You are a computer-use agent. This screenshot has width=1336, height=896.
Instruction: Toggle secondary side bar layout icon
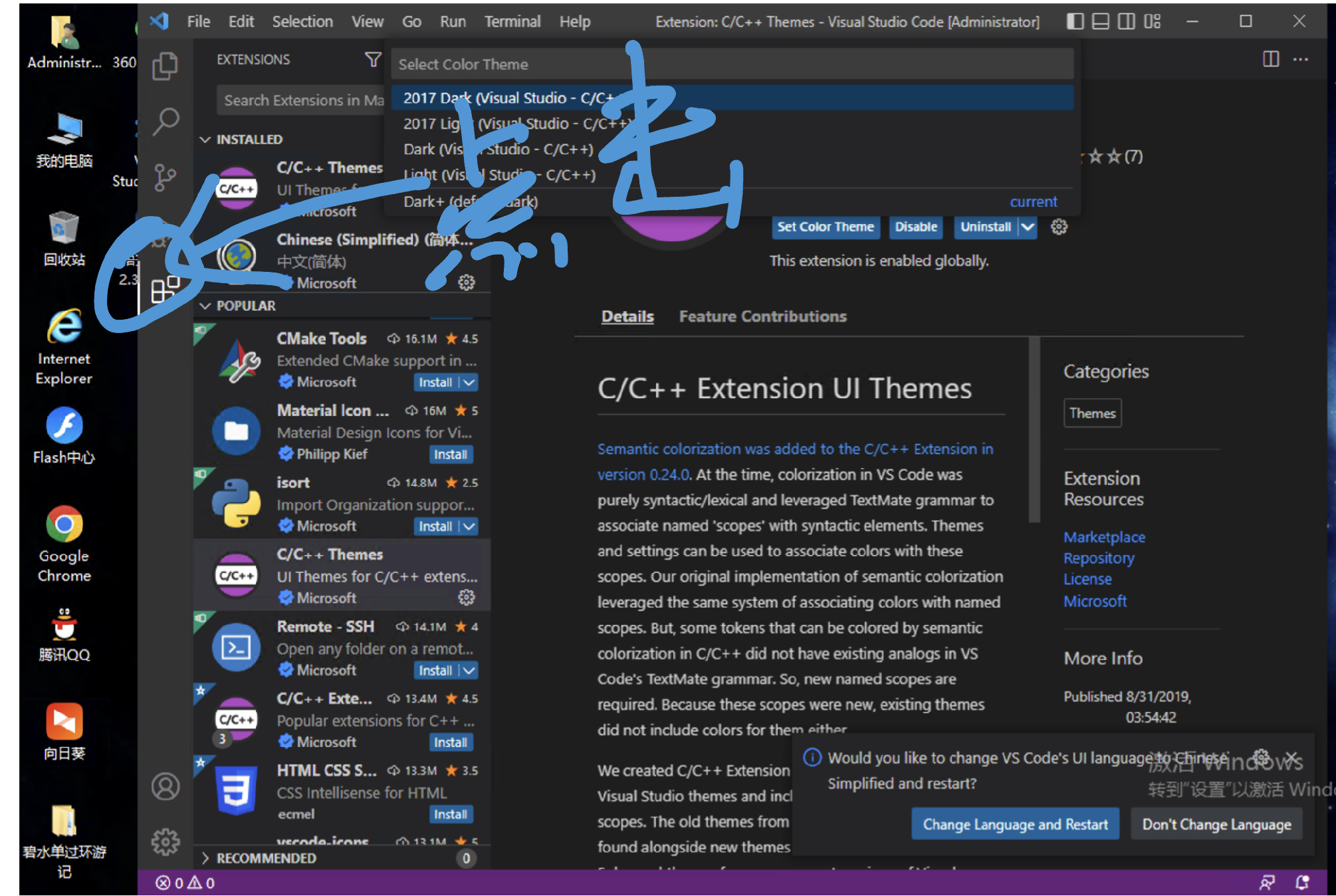point(1127,21)
